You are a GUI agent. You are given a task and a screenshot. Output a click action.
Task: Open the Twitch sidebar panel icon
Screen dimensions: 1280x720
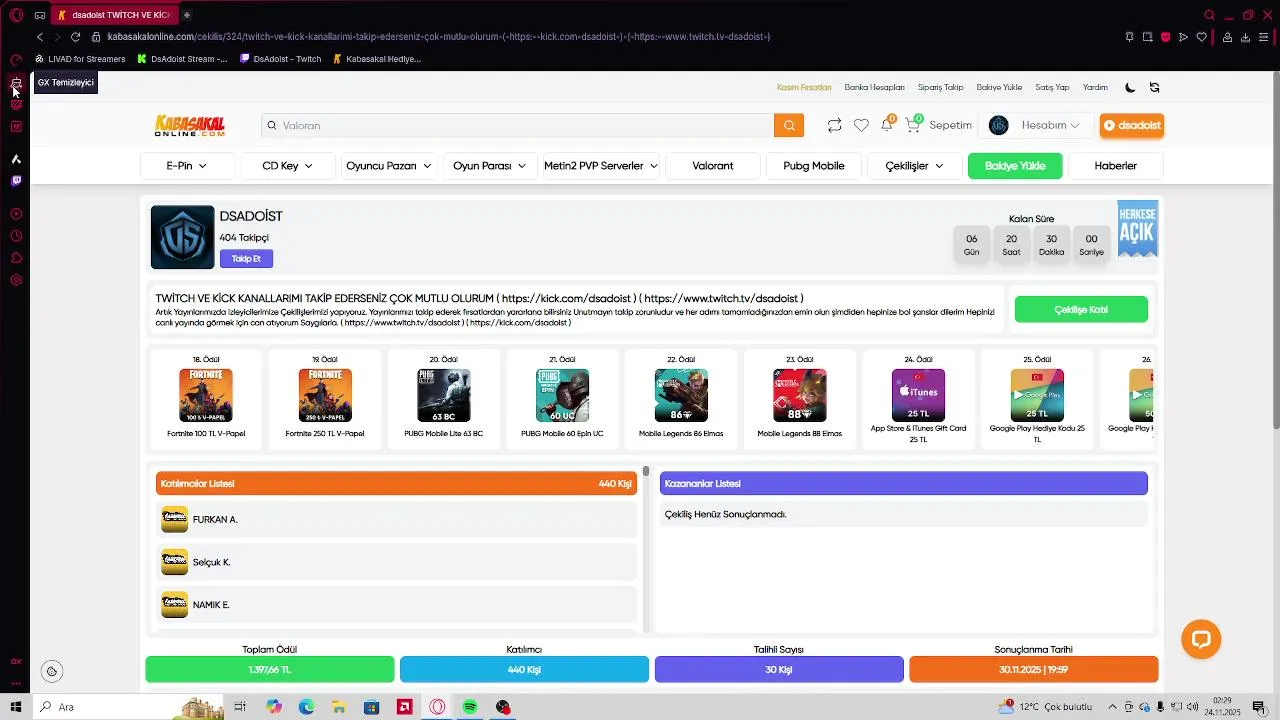pos(16,181)
